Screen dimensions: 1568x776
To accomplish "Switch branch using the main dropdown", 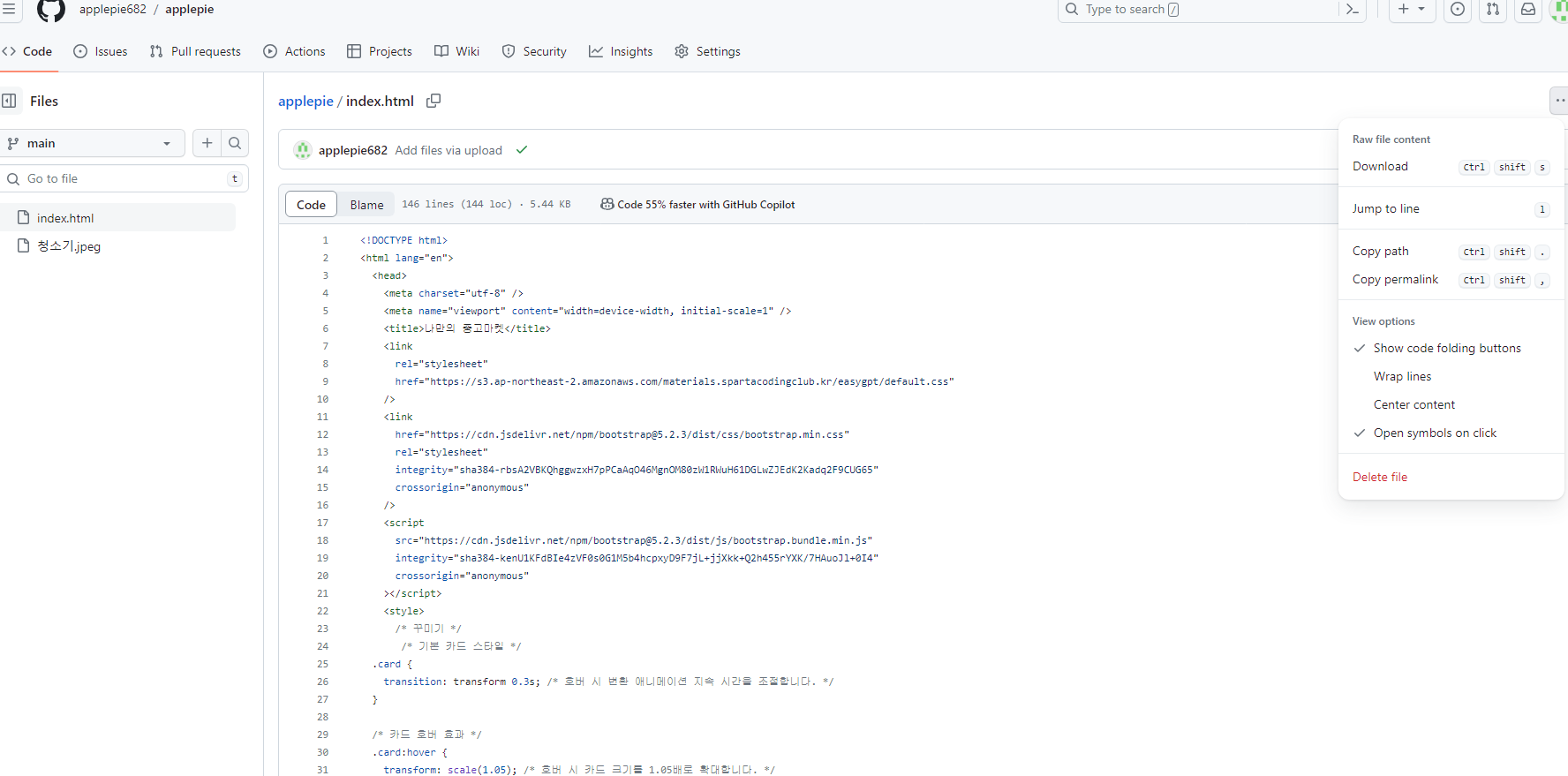I will coord(91,143).
